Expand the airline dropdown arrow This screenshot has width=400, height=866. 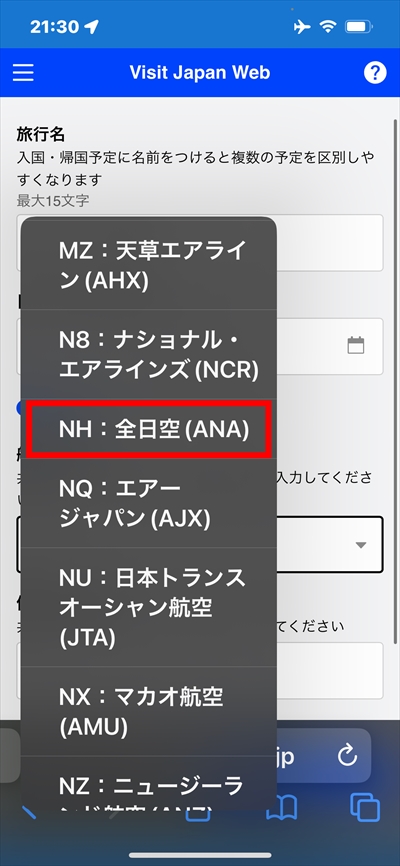click(x=361, y=545)
